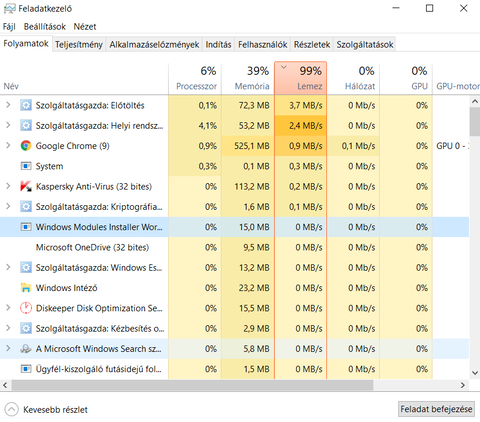
Task: Click the Szolgáltatásgazda: Helyi rendsz... gear icon
Action: coord(26,126)
